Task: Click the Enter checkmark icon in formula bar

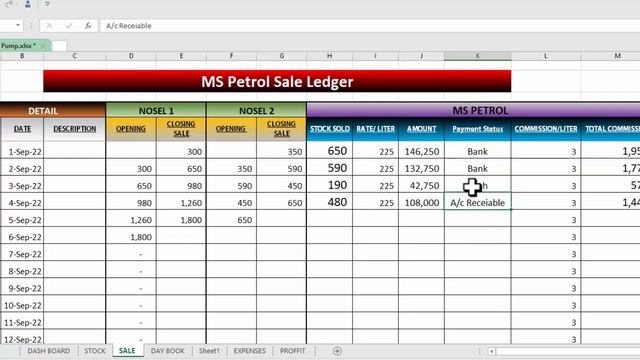Action: (x=69, y=26)
